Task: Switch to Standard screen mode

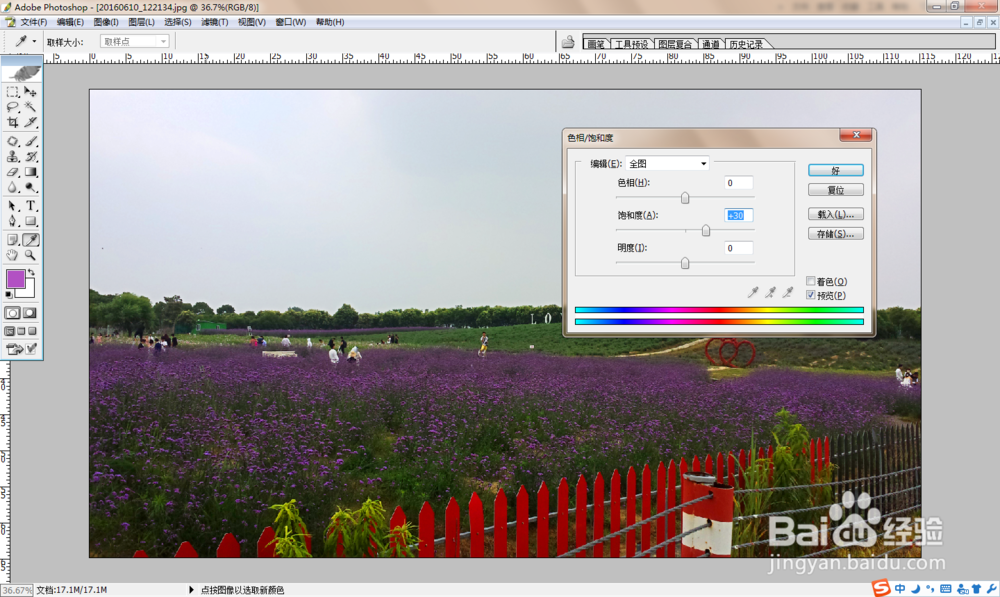Action: 10,332
